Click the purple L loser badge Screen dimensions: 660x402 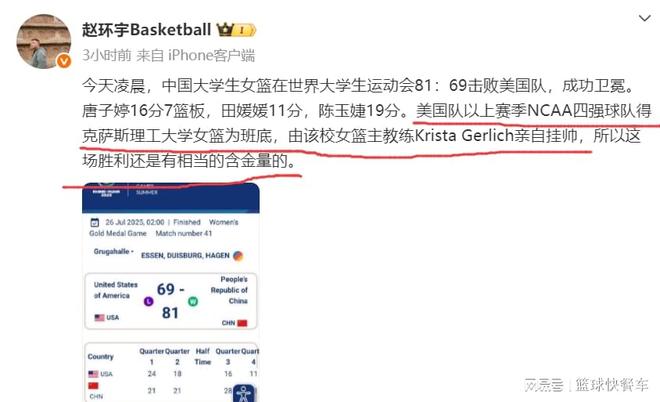tap(149, 301)
